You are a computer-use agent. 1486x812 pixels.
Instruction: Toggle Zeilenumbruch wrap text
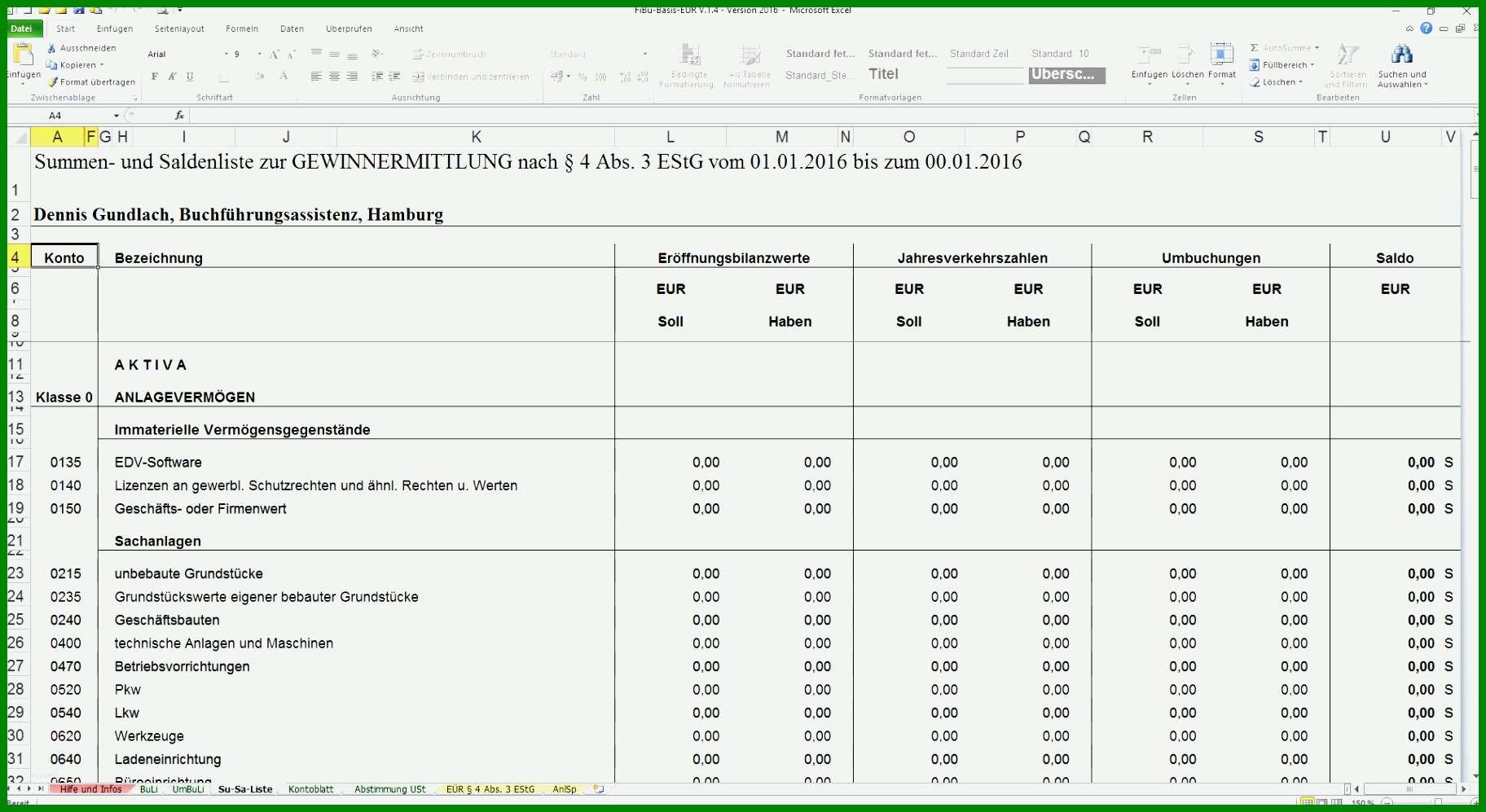[x=449, y=54]
